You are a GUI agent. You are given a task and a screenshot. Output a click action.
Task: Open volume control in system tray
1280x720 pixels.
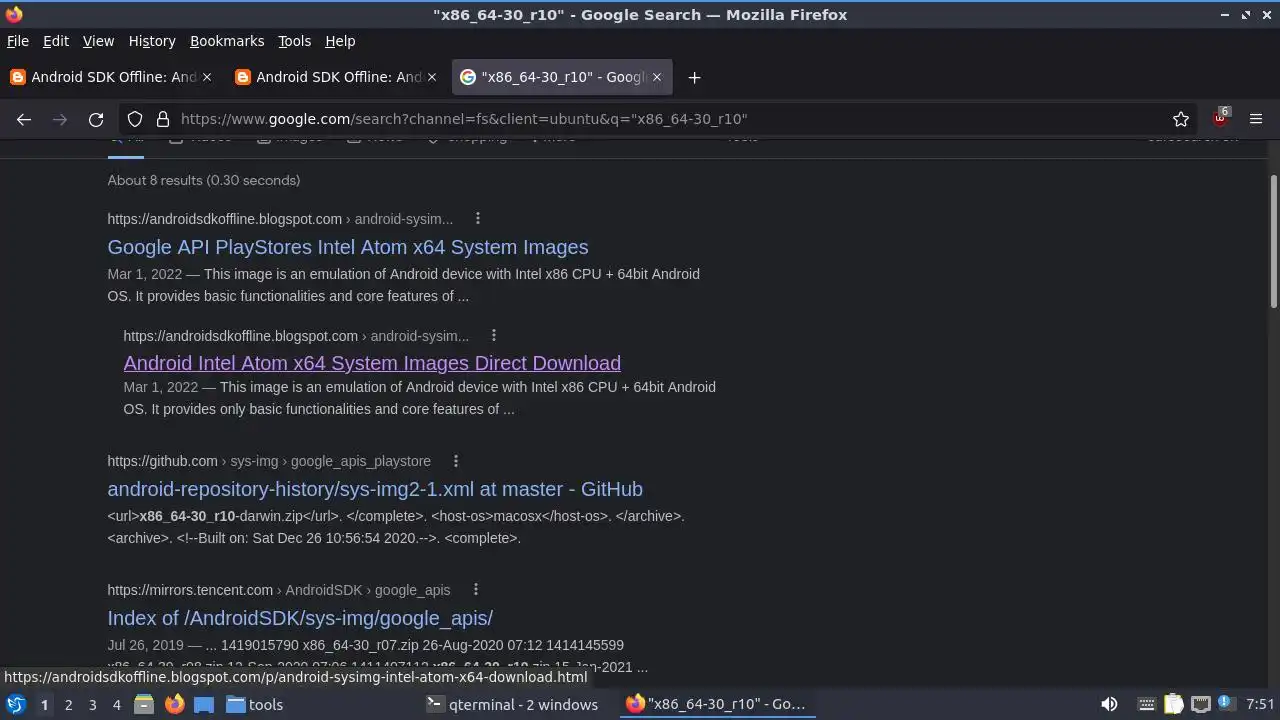coord(1109,705)
